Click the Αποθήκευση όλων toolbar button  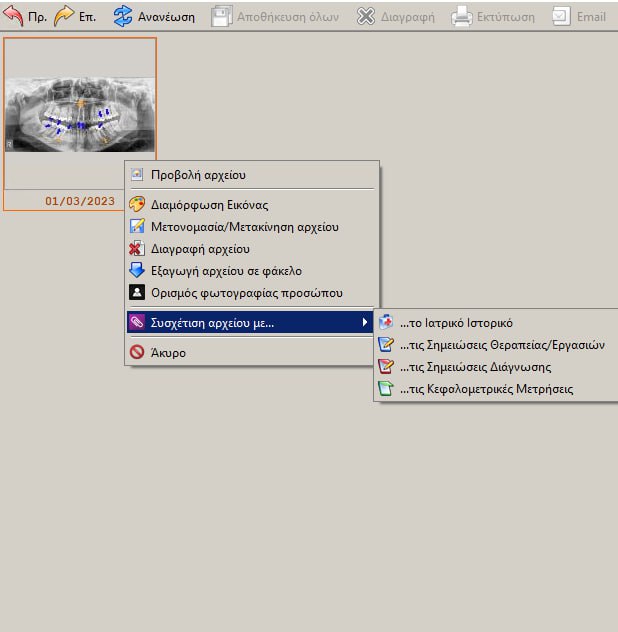(x=275, y=16)
